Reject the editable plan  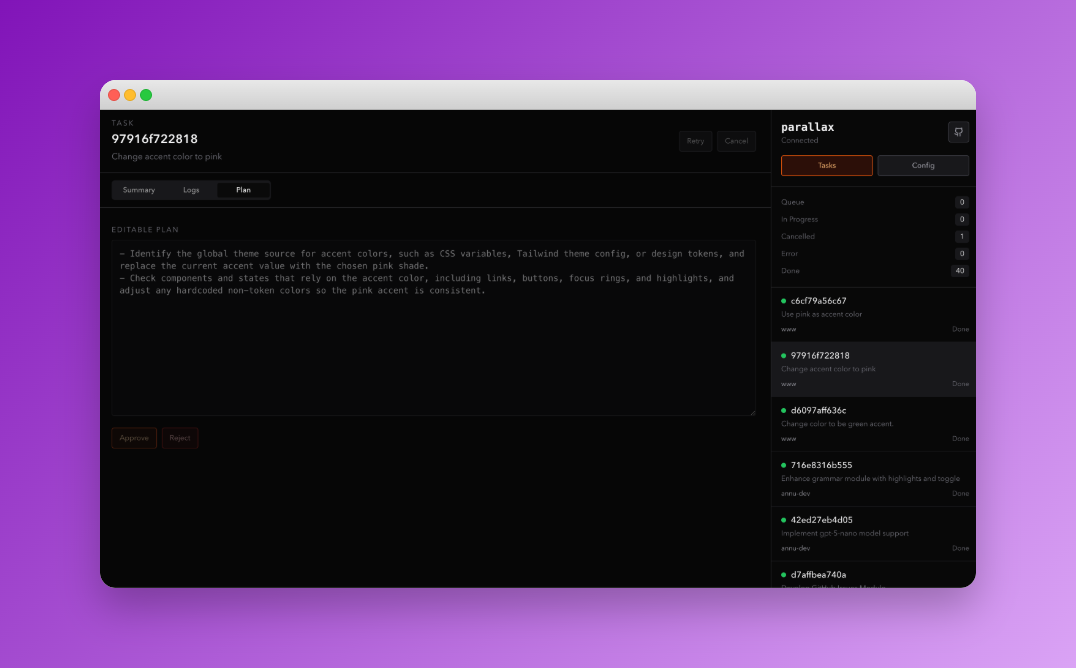pyautogui.click(x=180, y=438)
